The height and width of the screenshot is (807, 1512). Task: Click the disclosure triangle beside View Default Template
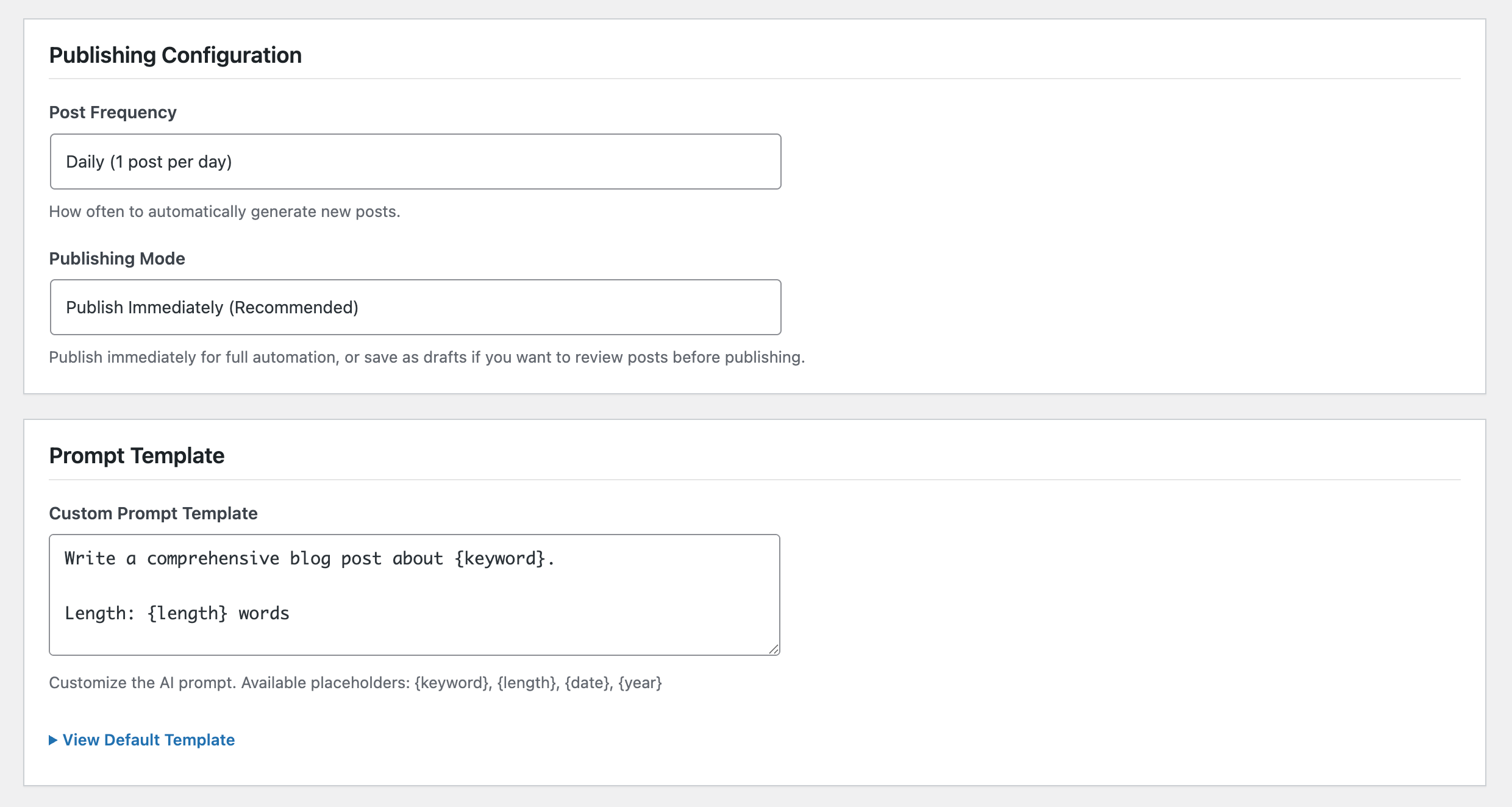[x=53, y=740]
